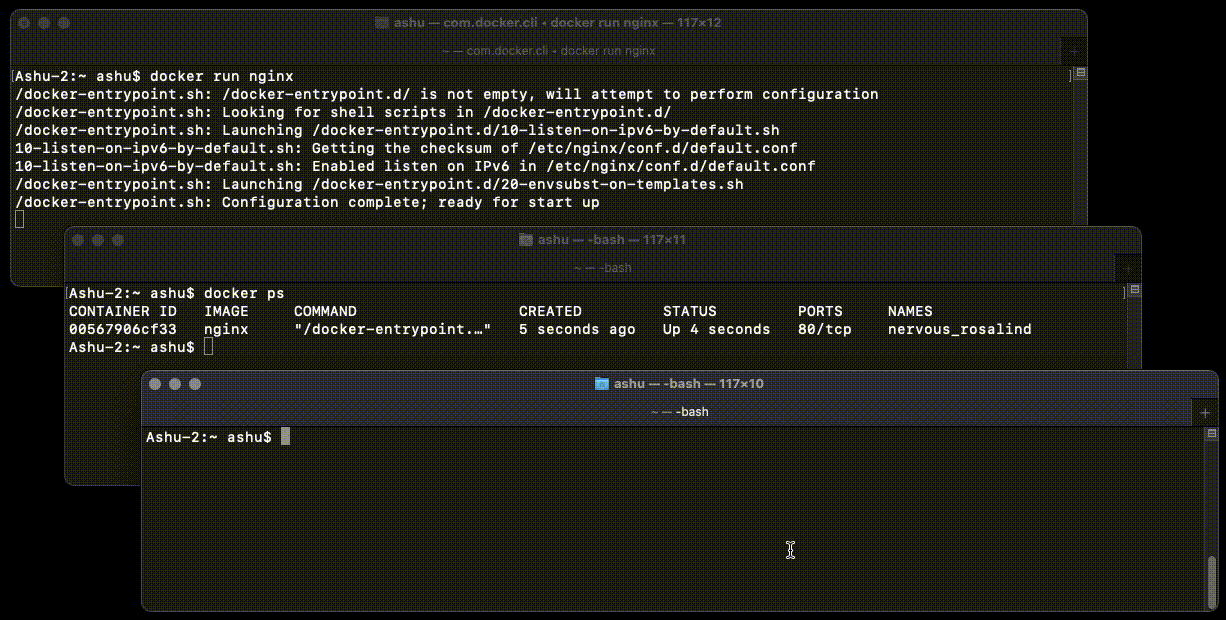1226x620 pixels.
Task: Close the 117×10 bash terminal window
Action: [x=155, y=384]
